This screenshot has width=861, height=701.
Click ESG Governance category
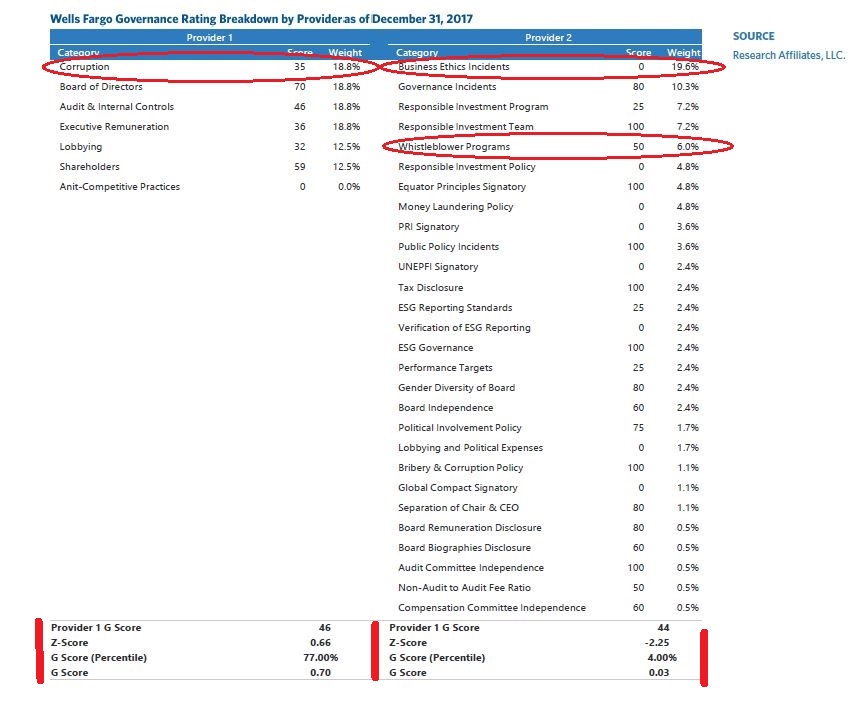tap(435, 348)
